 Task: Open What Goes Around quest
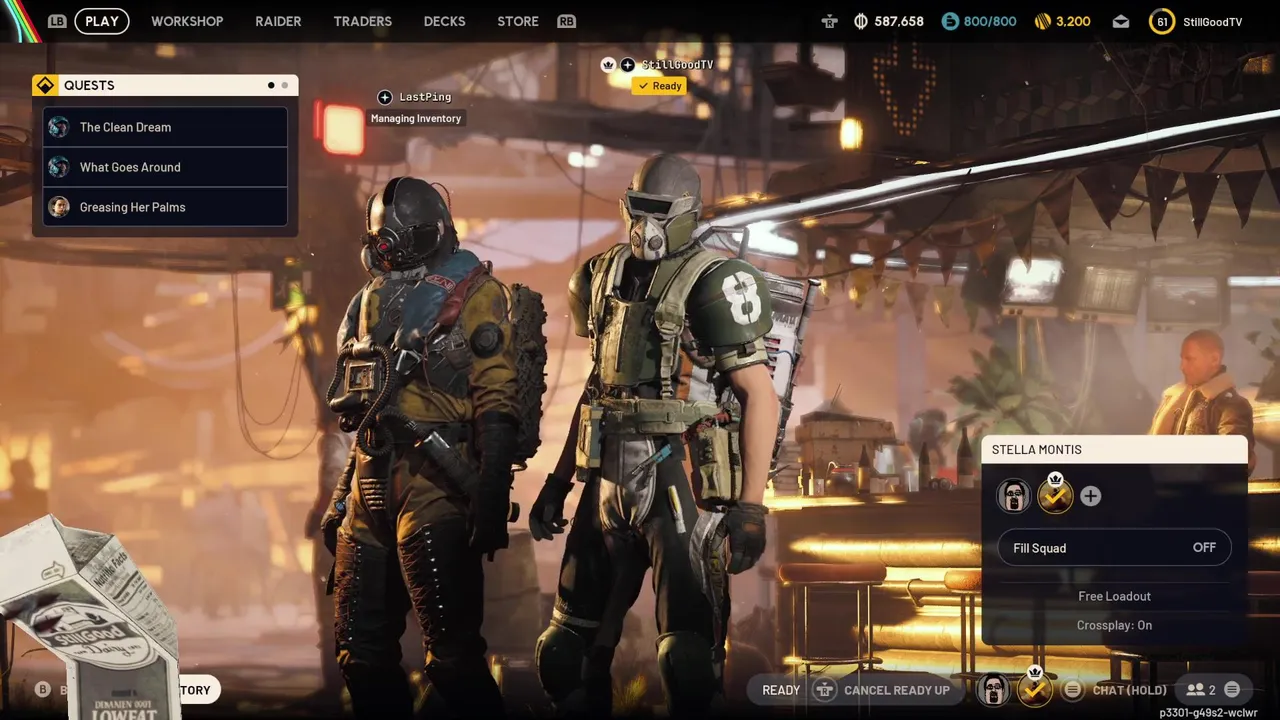pos(165,167)
